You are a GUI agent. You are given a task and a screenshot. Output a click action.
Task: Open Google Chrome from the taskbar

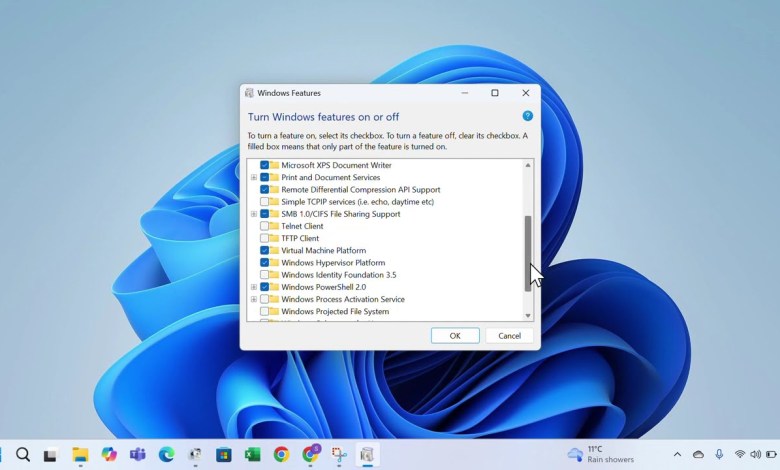pos(281,455)
